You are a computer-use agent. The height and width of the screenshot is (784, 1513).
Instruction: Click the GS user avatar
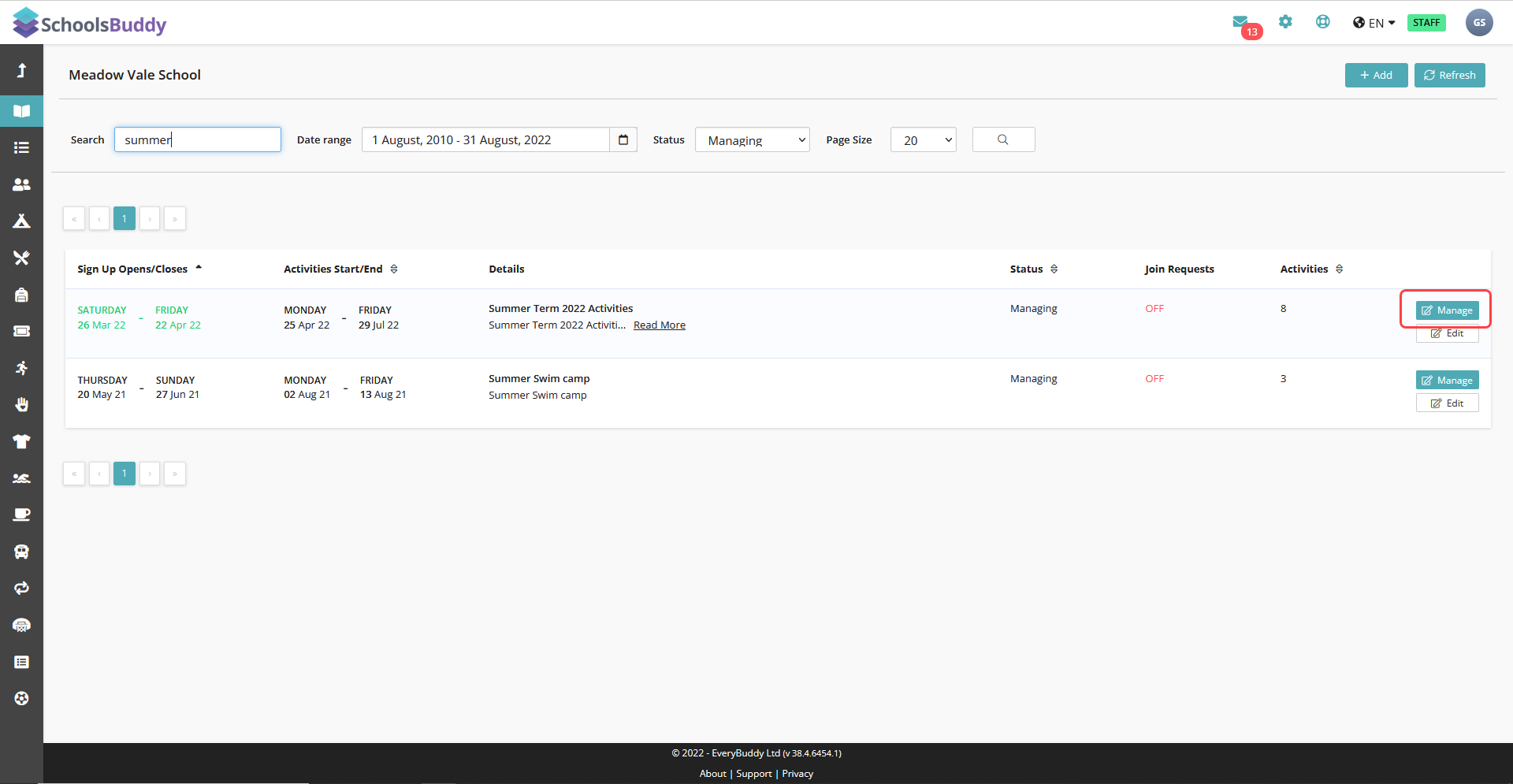point(1479,22)
